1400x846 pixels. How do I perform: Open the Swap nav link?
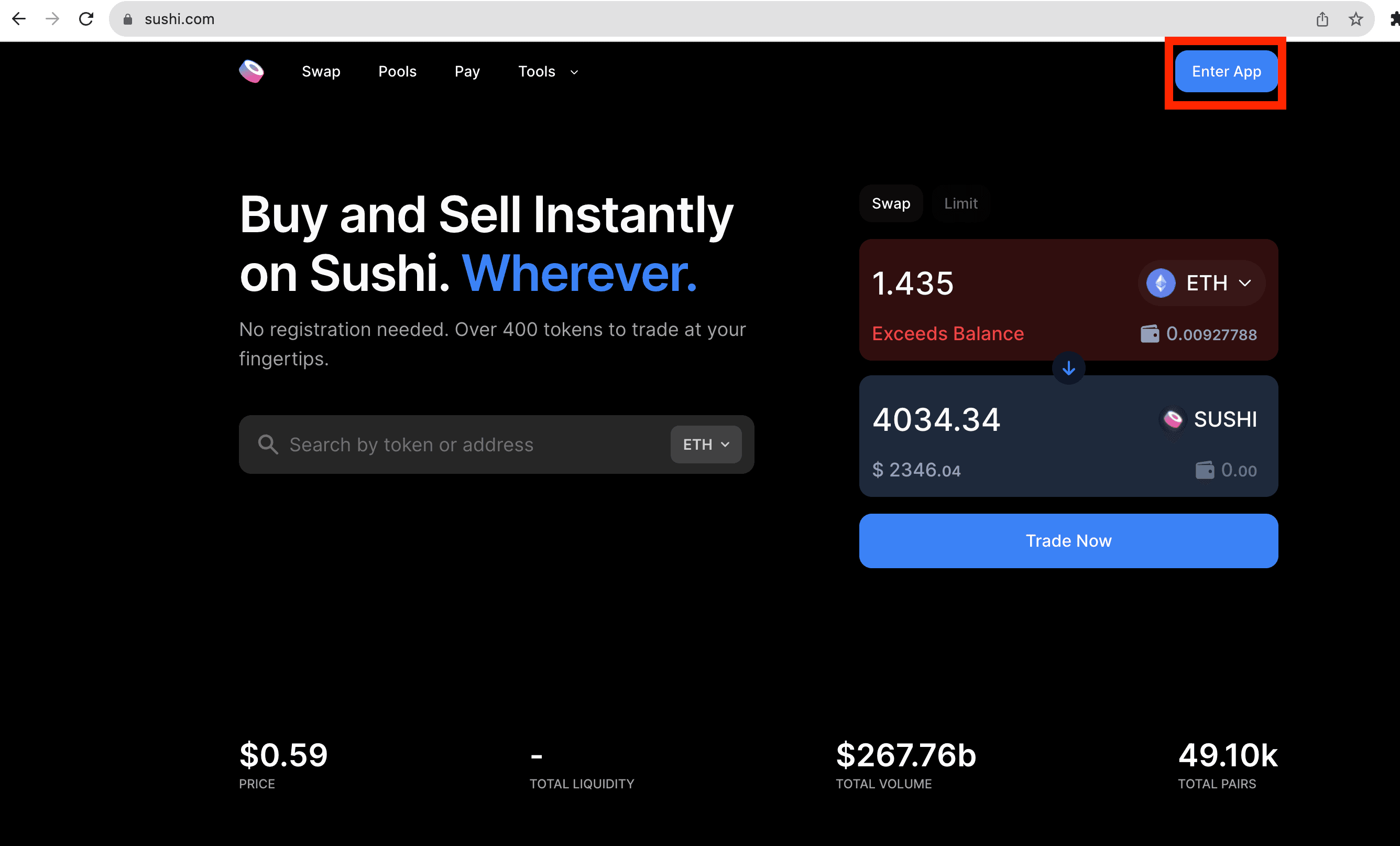321,72
